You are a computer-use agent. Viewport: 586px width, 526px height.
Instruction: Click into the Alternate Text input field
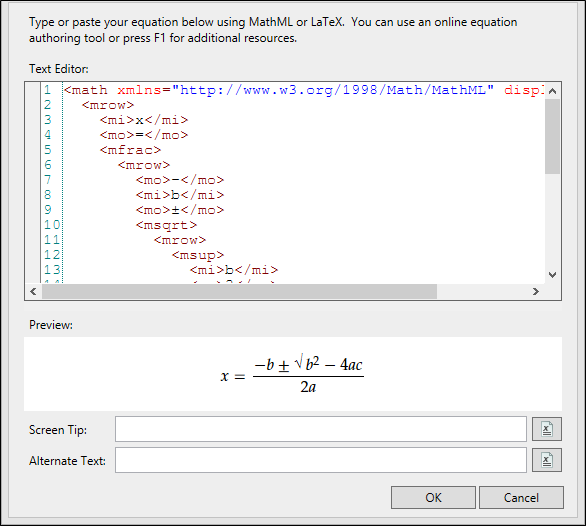coord(321,460)
